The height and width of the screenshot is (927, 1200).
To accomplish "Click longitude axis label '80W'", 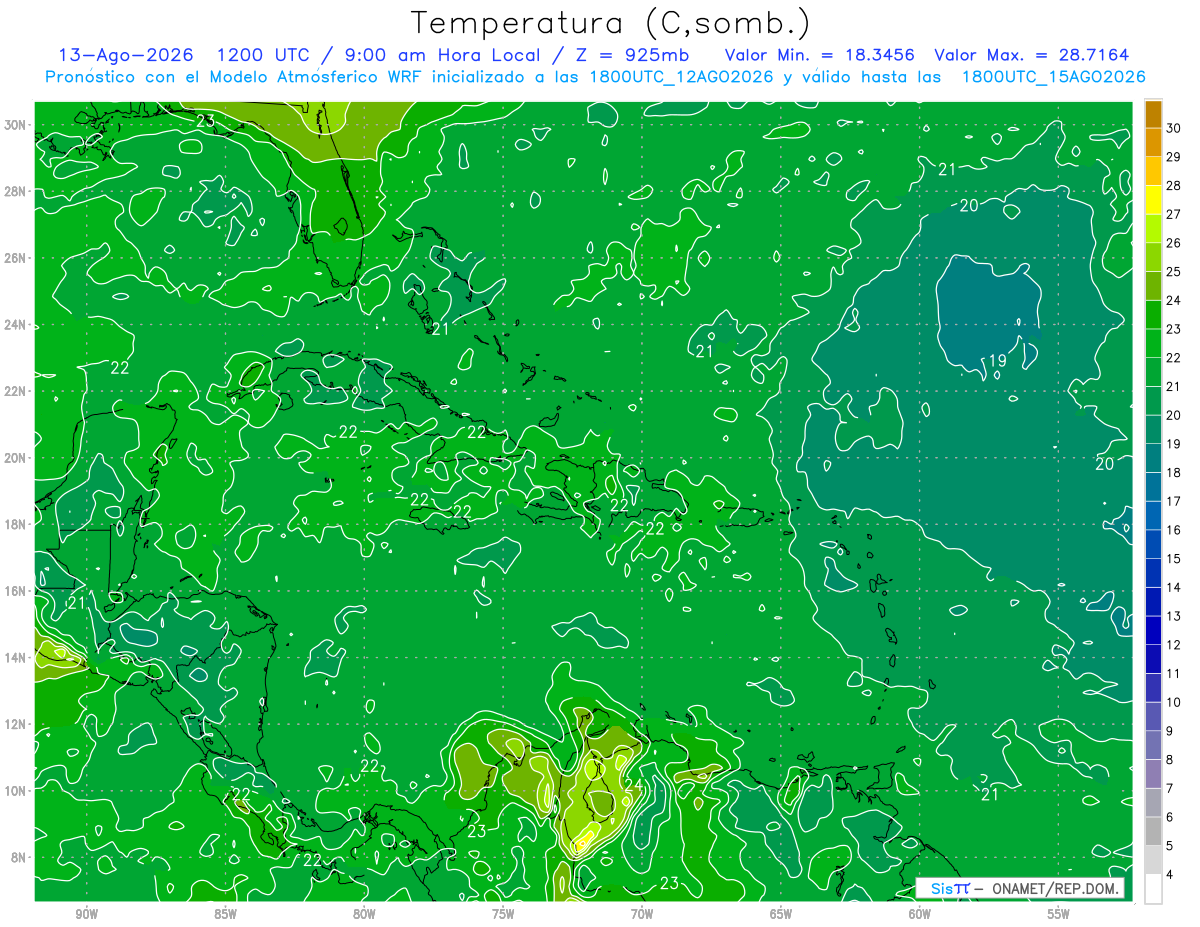I will click(x=365, y=914).
